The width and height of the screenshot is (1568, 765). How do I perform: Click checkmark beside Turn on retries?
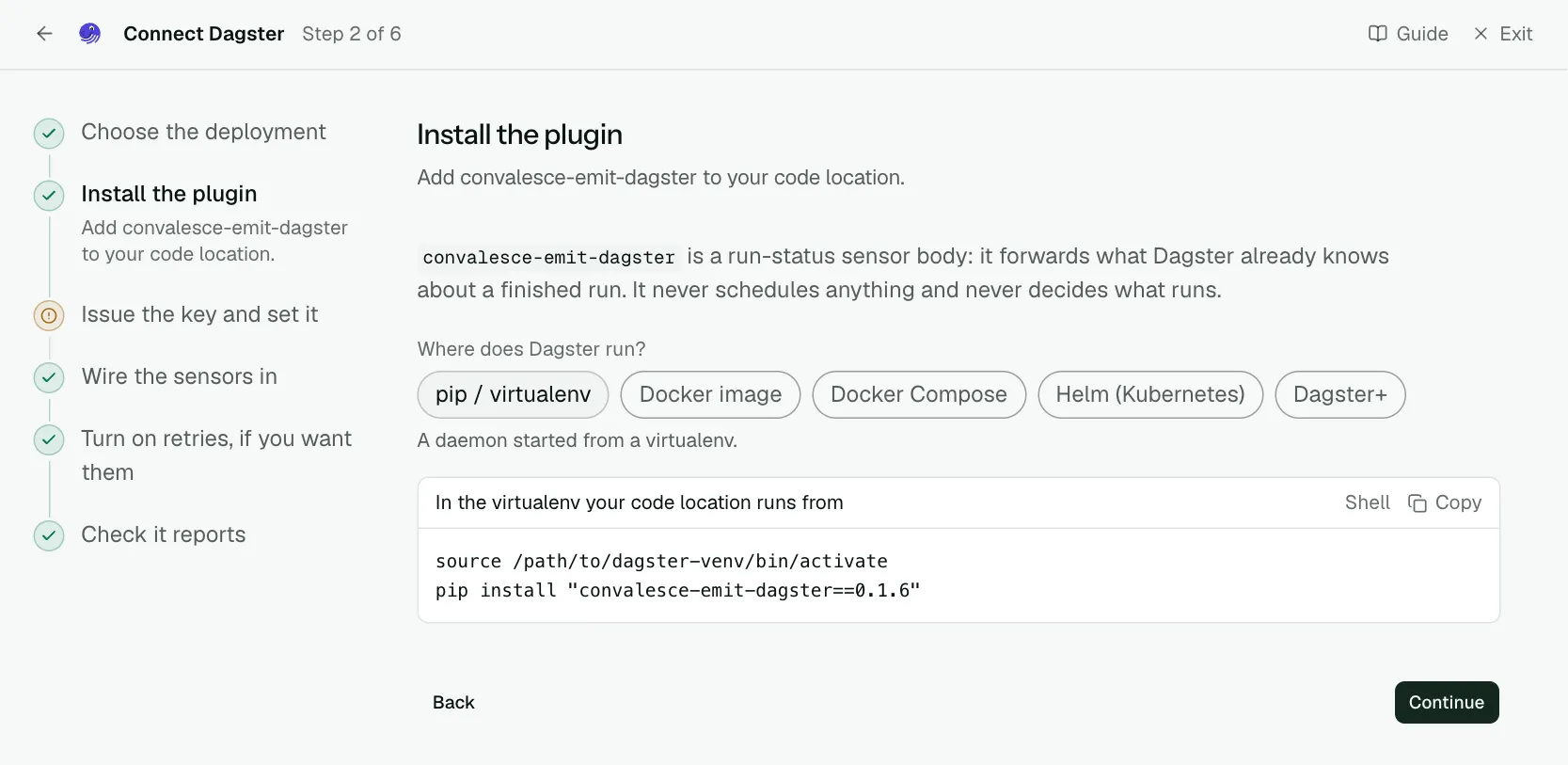pyautogui.click(x=49, y=440)
